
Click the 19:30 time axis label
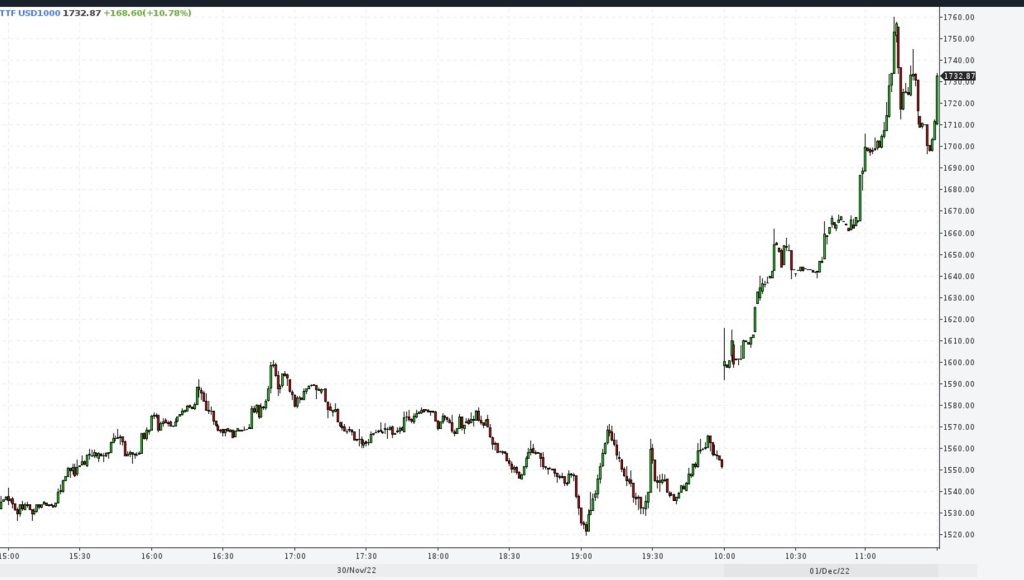point(652,557)
